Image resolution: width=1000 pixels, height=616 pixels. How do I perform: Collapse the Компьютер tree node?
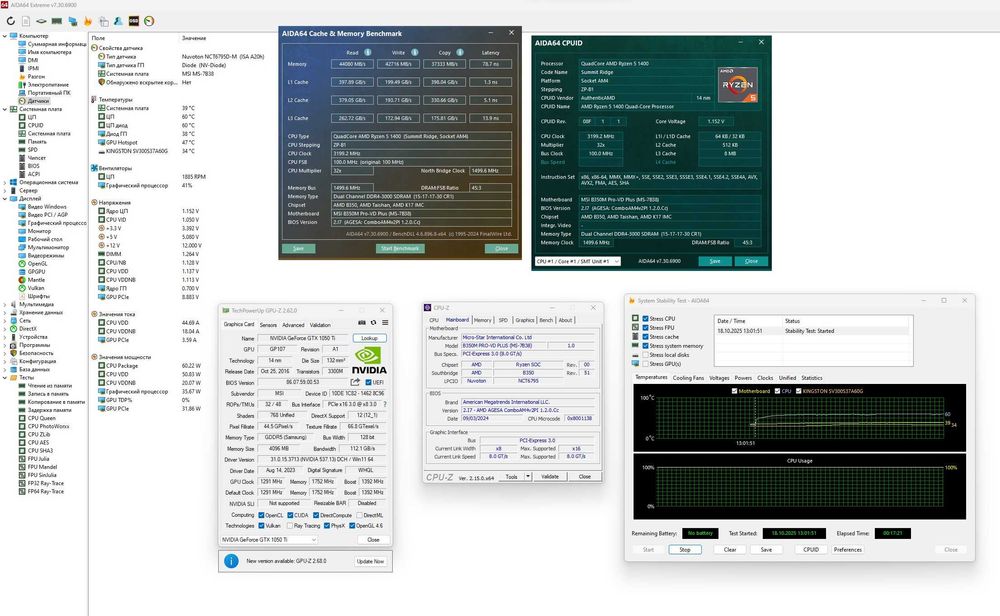point(4,36)
